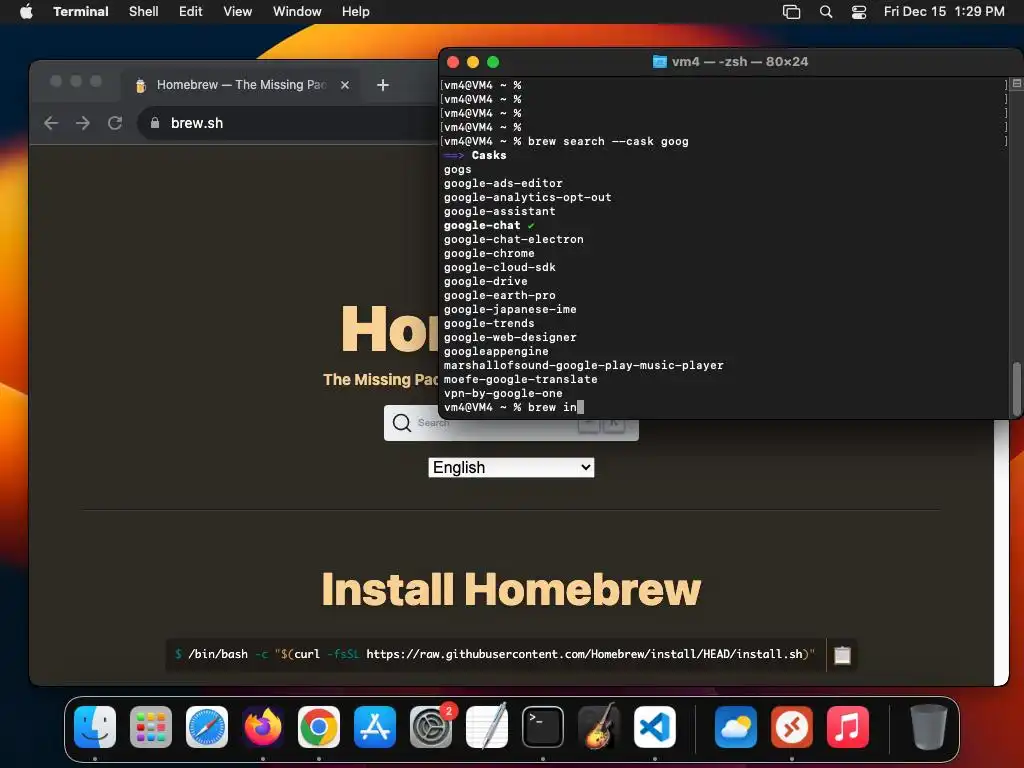Close the Homebrew browser tab
Screen dimensions: 1024x768
[345, 85]
